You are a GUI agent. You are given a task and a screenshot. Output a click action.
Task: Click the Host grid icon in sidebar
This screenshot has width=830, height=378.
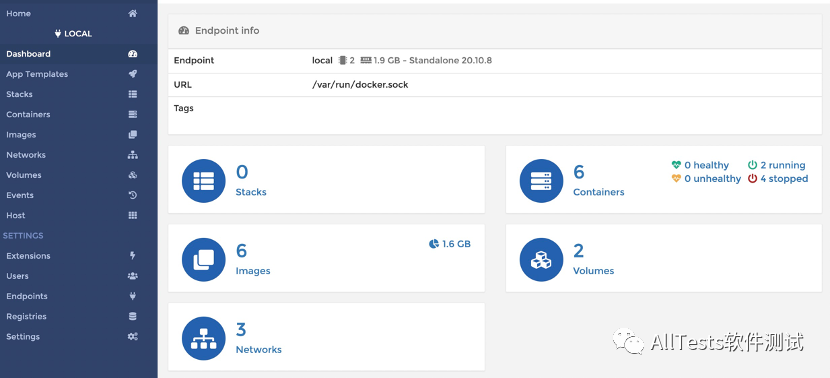(133, 215)
